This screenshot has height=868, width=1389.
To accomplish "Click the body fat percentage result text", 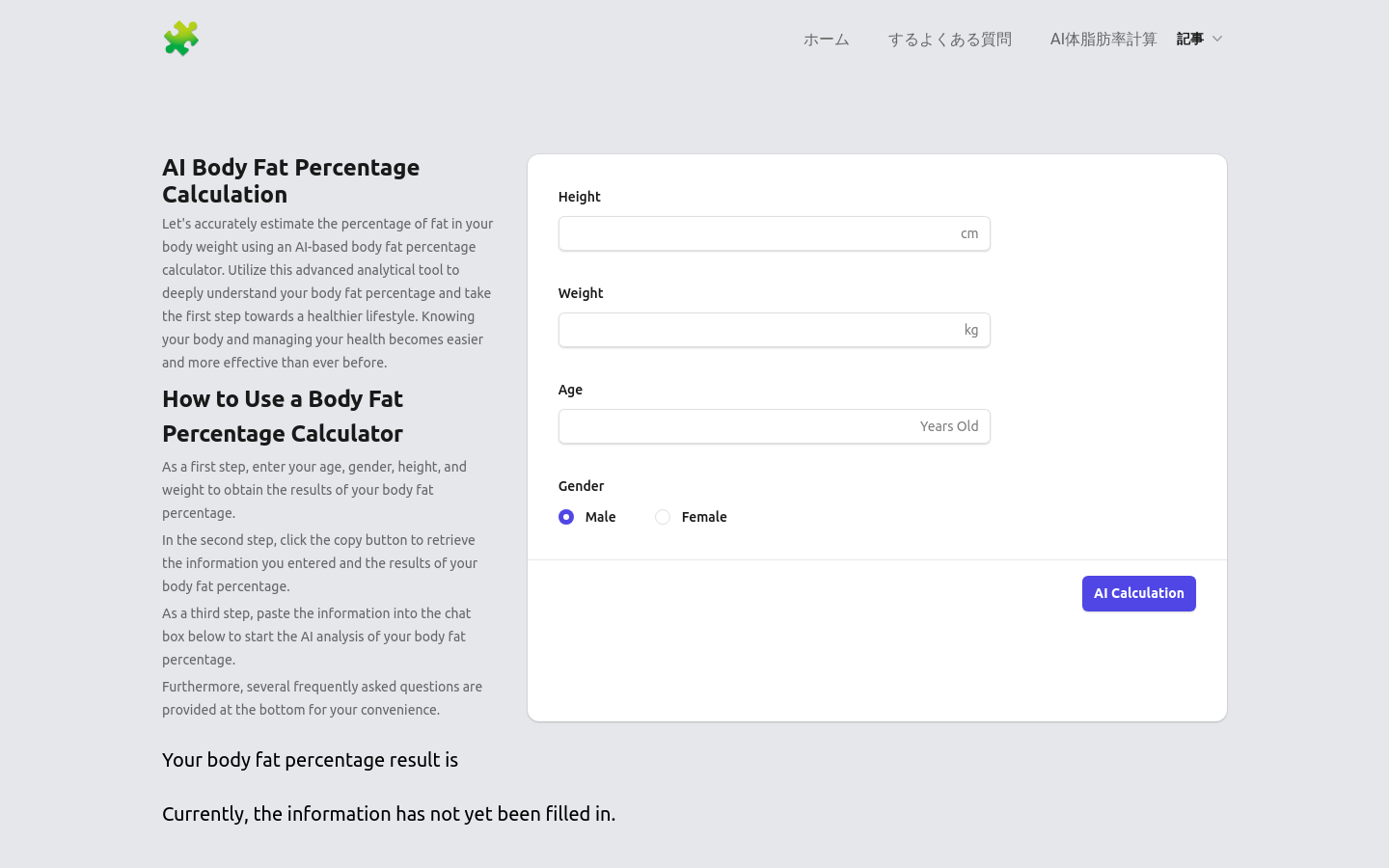I will [x=310, y=760].
